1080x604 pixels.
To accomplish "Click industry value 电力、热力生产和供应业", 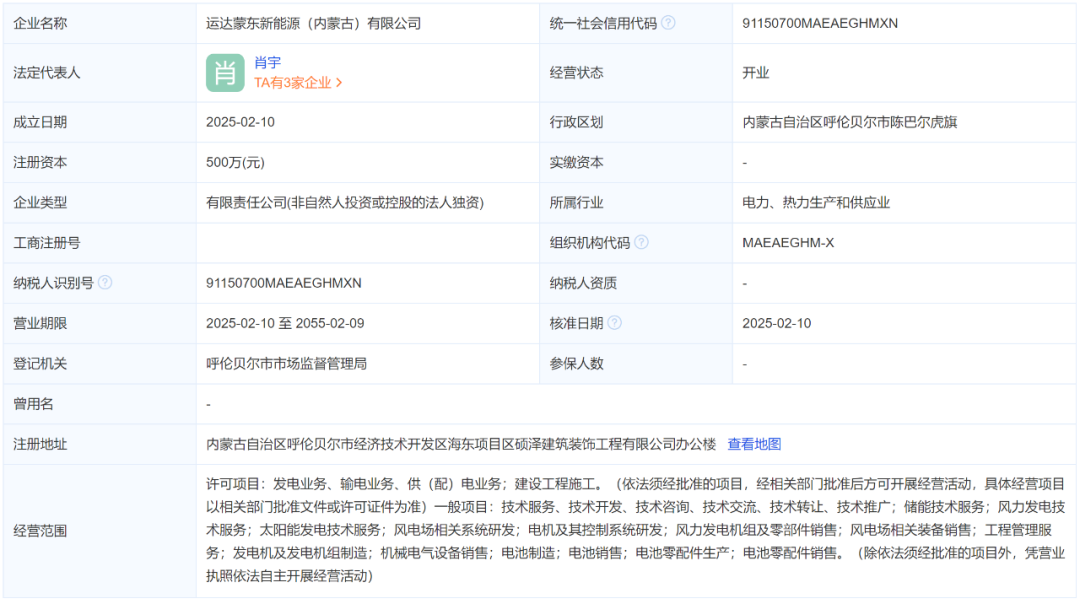I will (816, 202).
